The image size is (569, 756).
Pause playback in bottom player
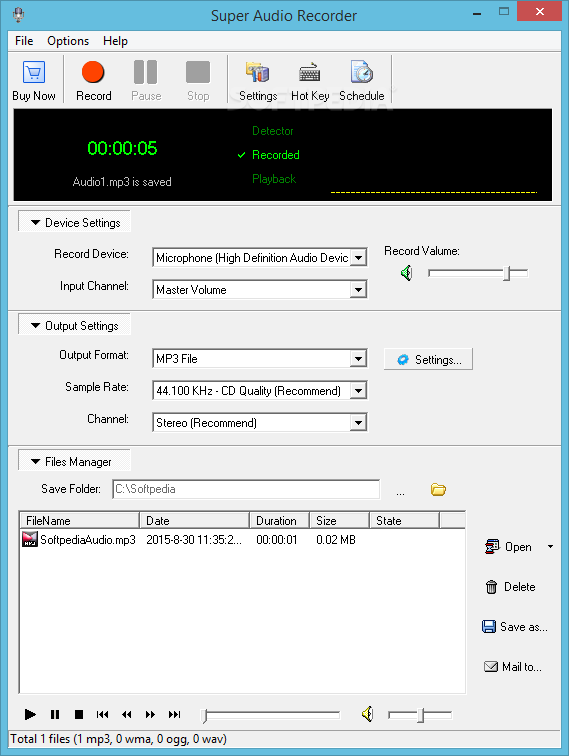pyautogui.click(x=55, y=715)
